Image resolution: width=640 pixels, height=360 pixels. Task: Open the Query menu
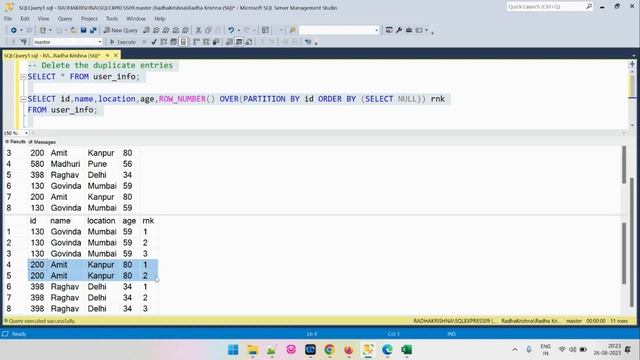[x=64, y=19]
